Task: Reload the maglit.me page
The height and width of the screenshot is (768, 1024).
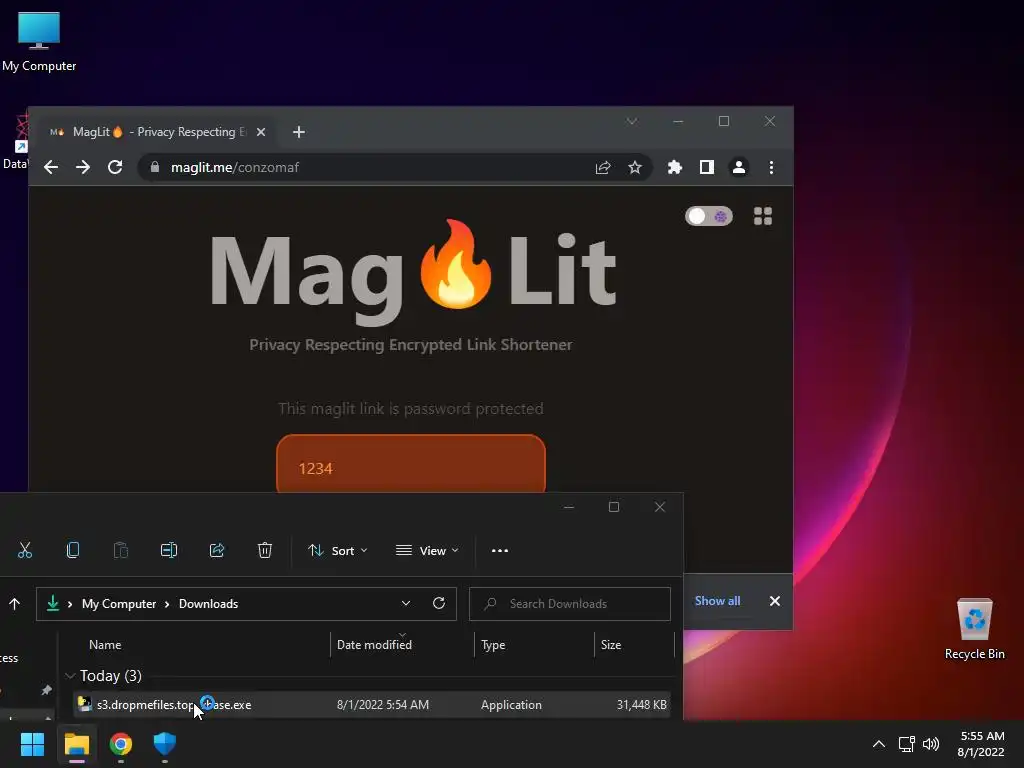Action: tap(115, 168)
